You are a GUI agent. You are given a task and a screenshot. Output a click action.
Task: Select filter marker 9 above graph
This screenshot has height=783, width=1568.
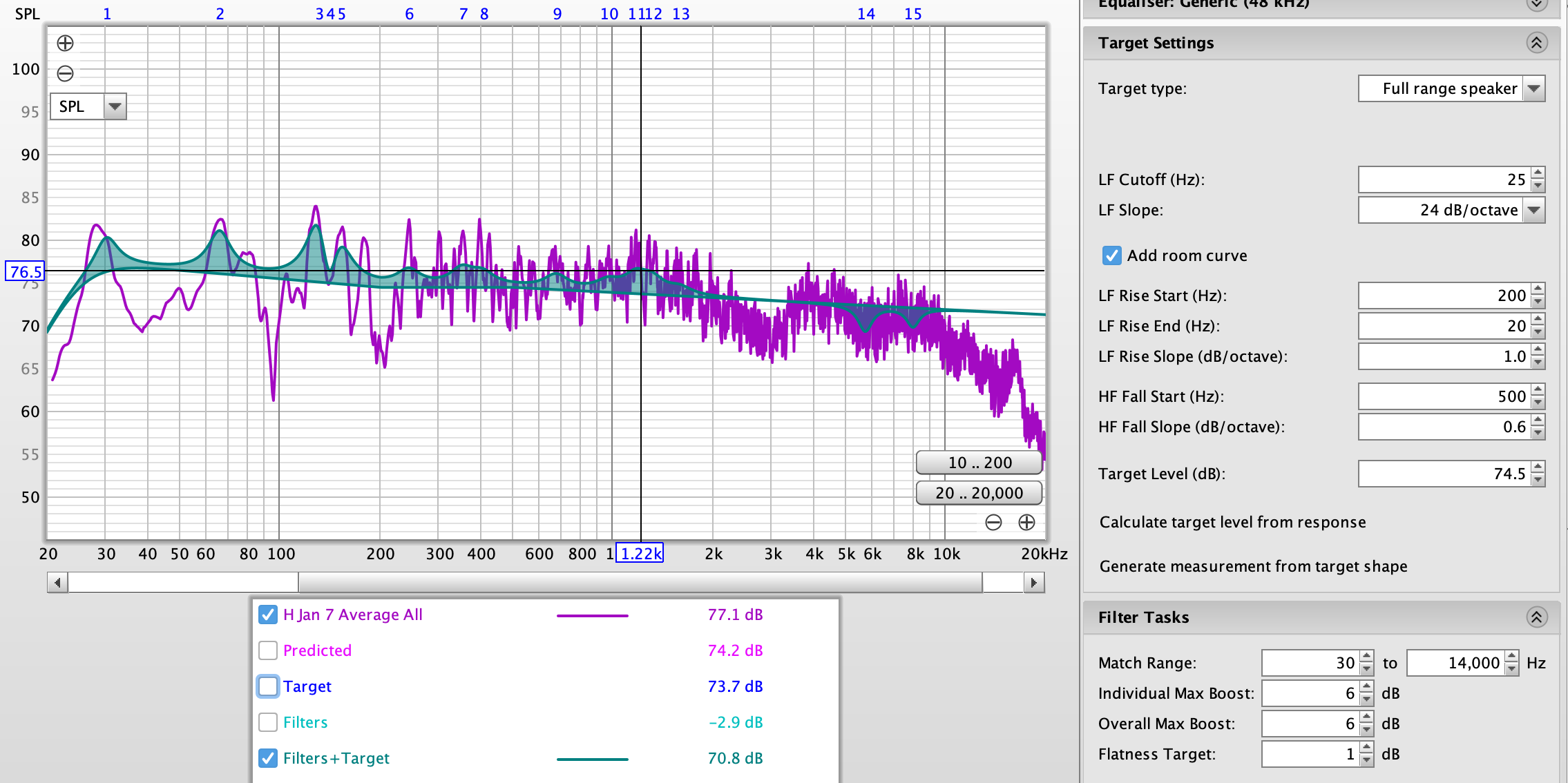(x=557, y=14)
